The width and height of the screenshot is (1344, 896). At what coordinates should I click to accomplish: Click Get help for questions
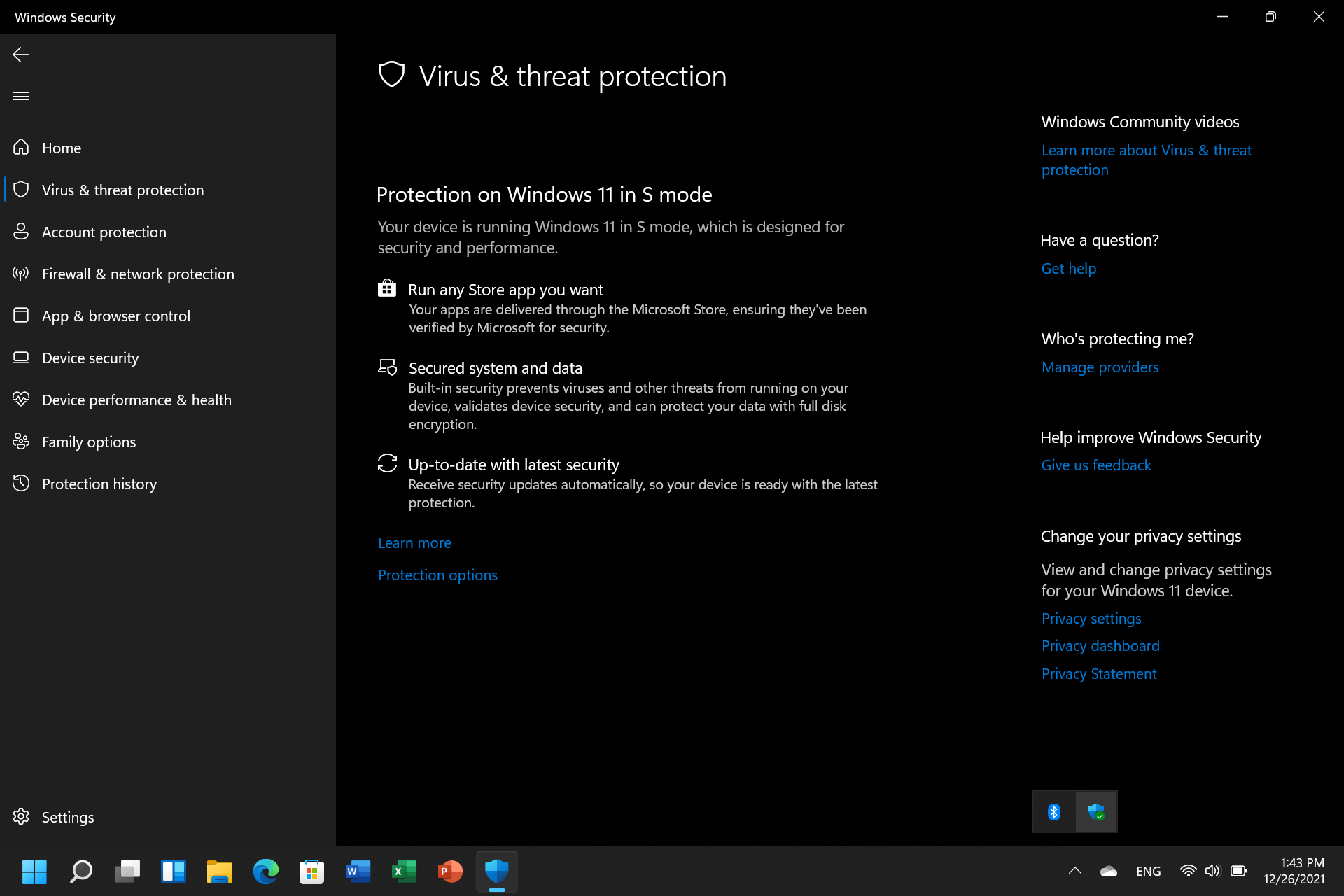tap(1069, 268)
